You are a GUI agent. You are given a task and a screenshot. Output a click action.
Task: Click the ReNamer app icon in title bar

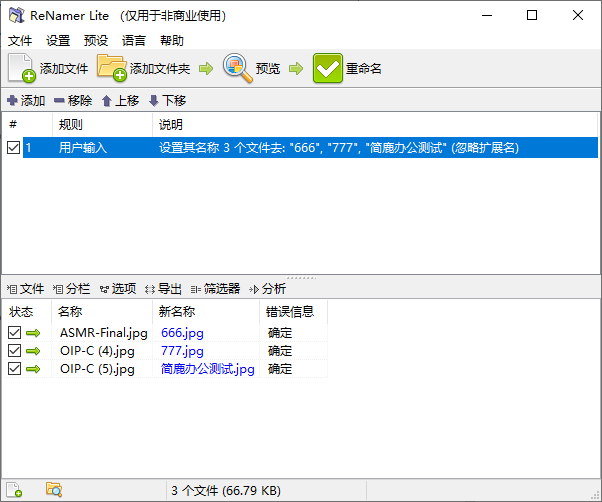(x=17, y=15)
